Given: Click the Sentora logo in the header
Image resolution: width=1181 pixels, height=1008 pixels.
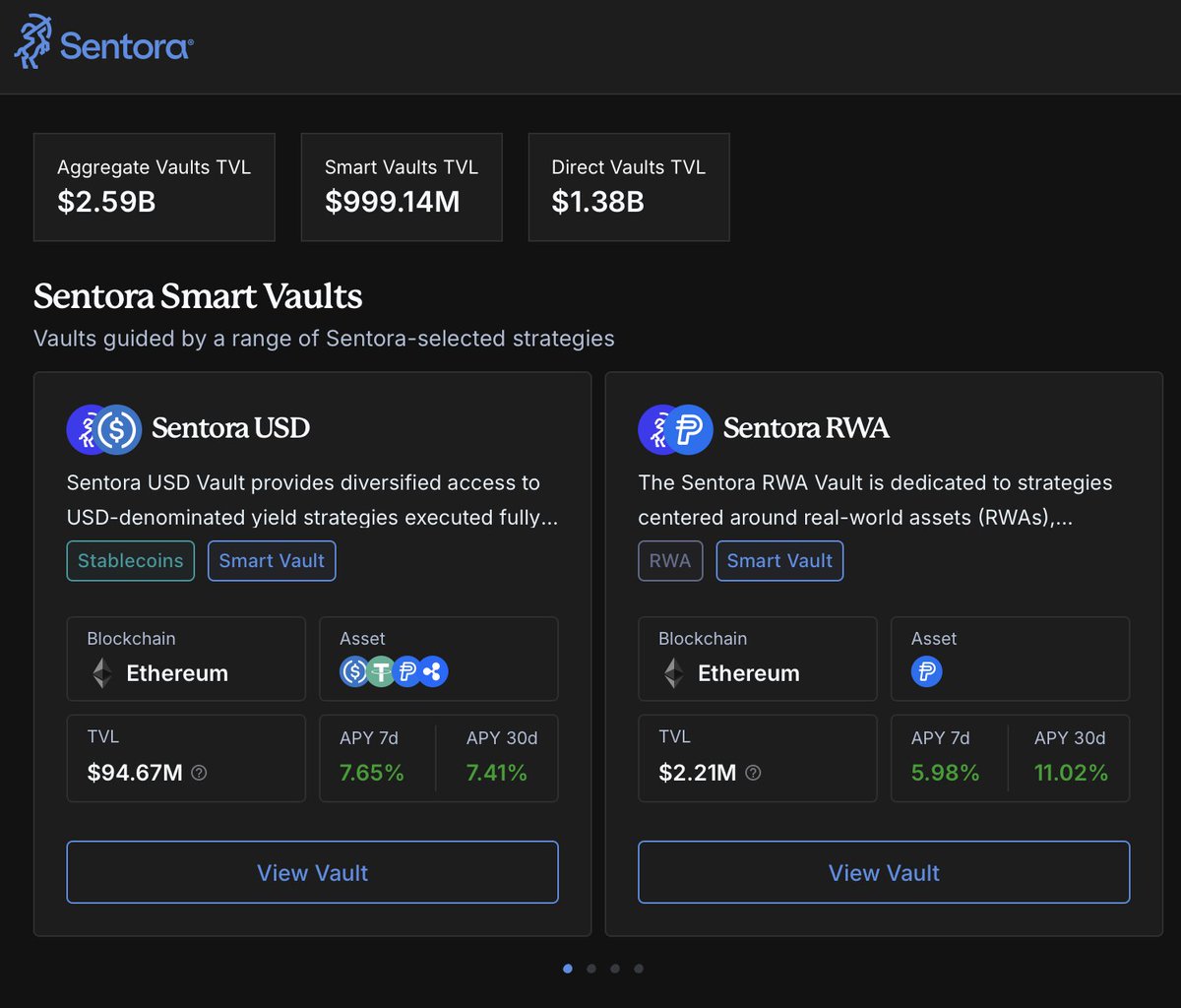Looking at the screenshot, I should tap(103, 42).
